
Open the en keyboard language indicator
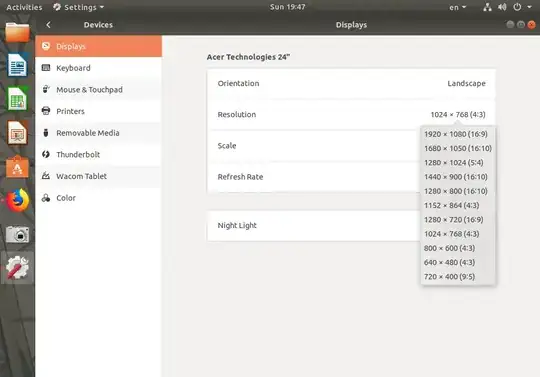coord(457,7)
